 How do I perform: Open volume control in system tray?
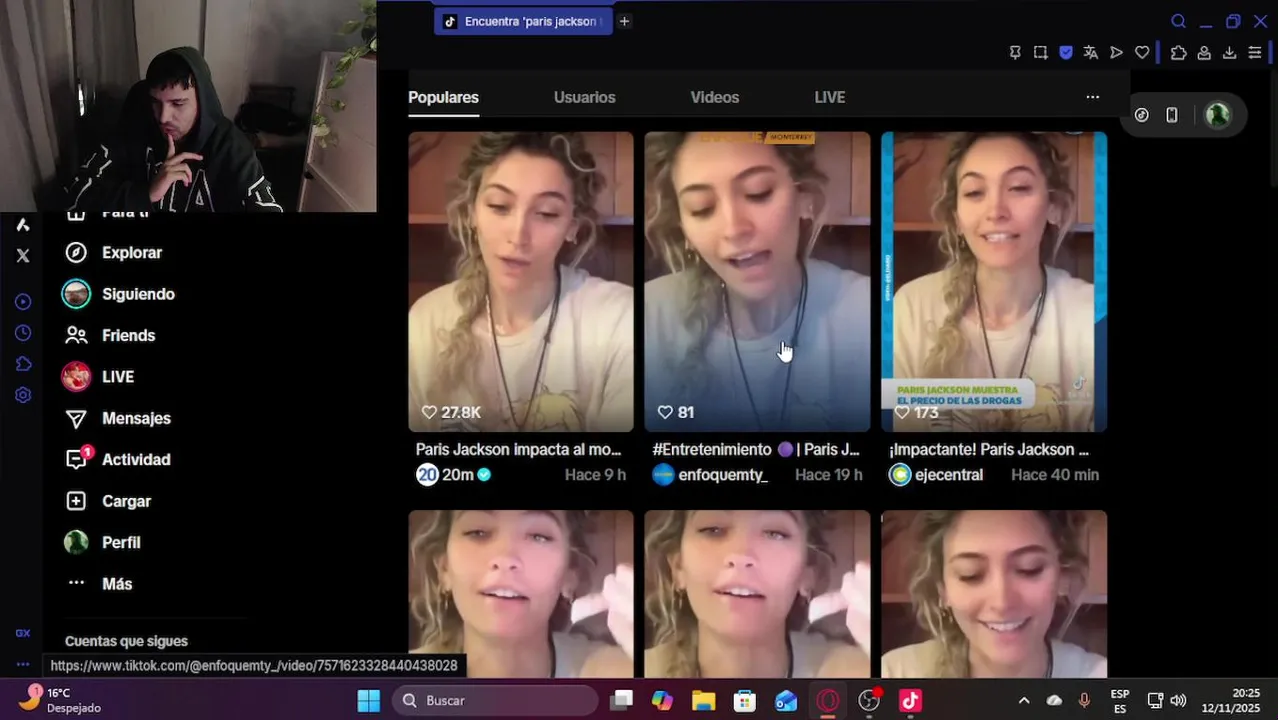tap(1178, 701)
